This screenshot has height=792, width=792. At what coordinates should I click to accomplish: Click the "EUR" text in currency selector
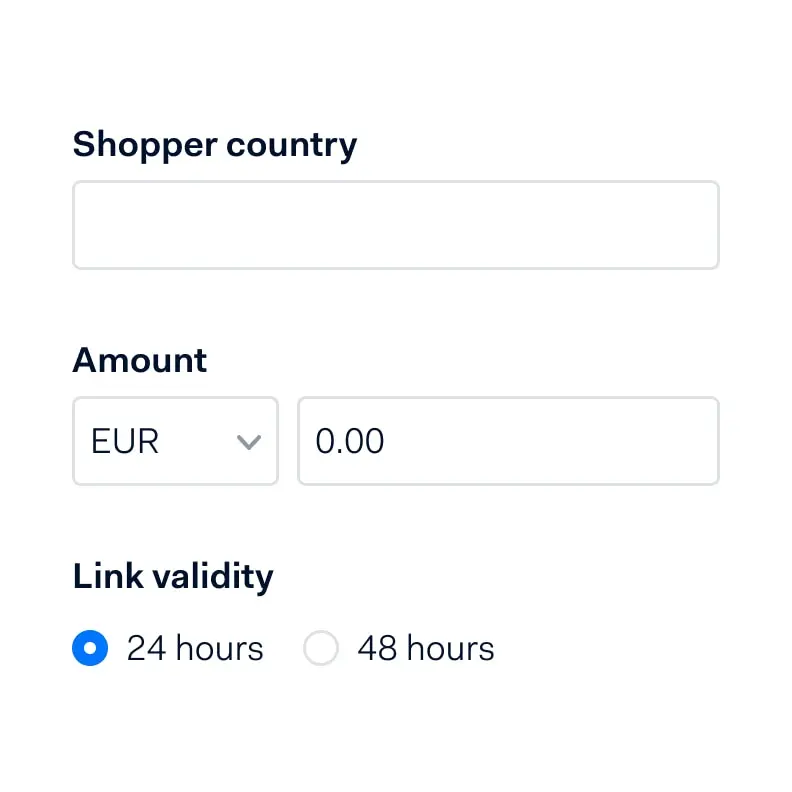(125, 442)
